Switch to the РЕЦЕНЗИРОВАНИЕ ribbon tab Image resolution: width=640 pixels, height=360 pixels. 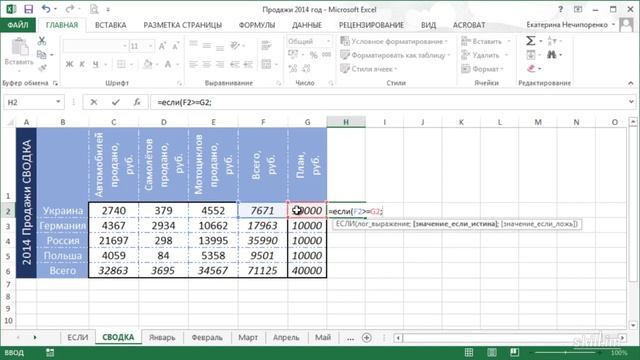tap(371, 25)
